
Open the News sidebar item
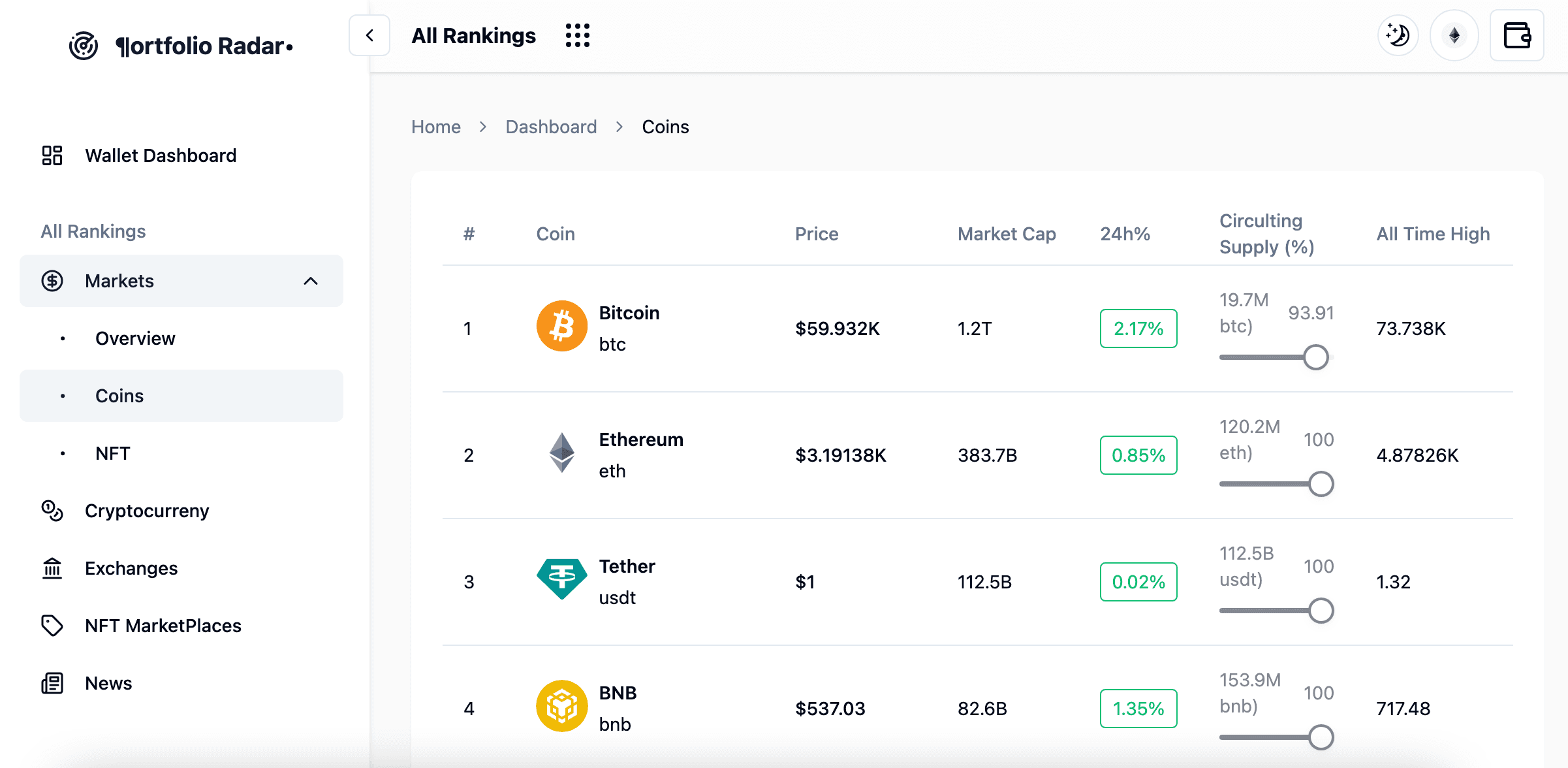click(181, 683)
